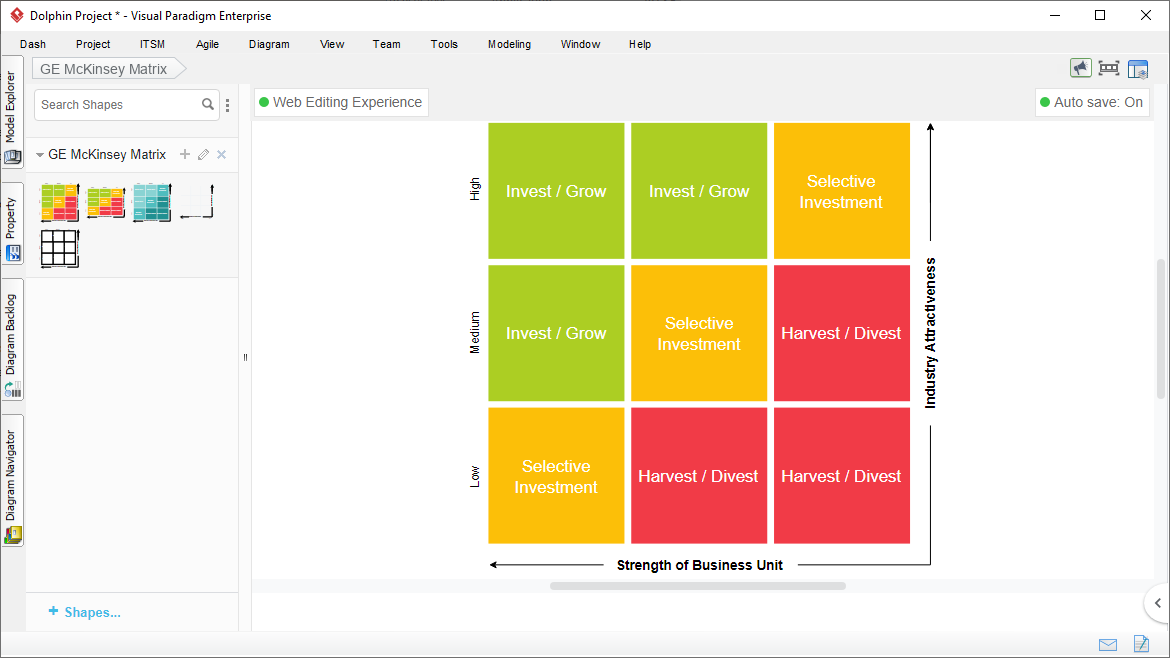Open the Tools menu
Image resolution: width=1170 pixels, height=658 pixels.
(444, 44)
